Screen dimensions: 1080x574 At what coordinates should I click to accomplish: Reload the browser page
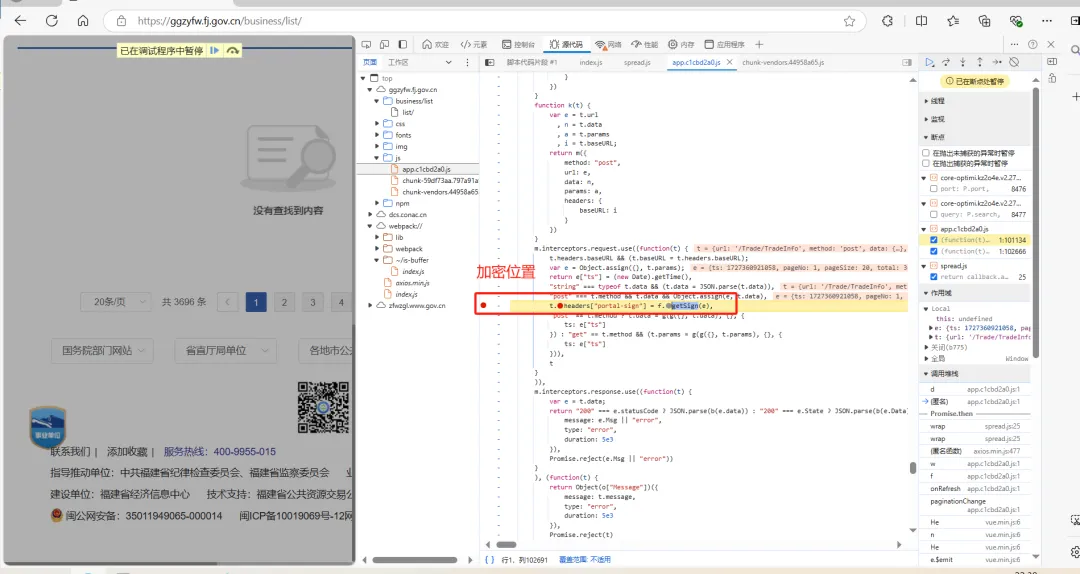52,21
